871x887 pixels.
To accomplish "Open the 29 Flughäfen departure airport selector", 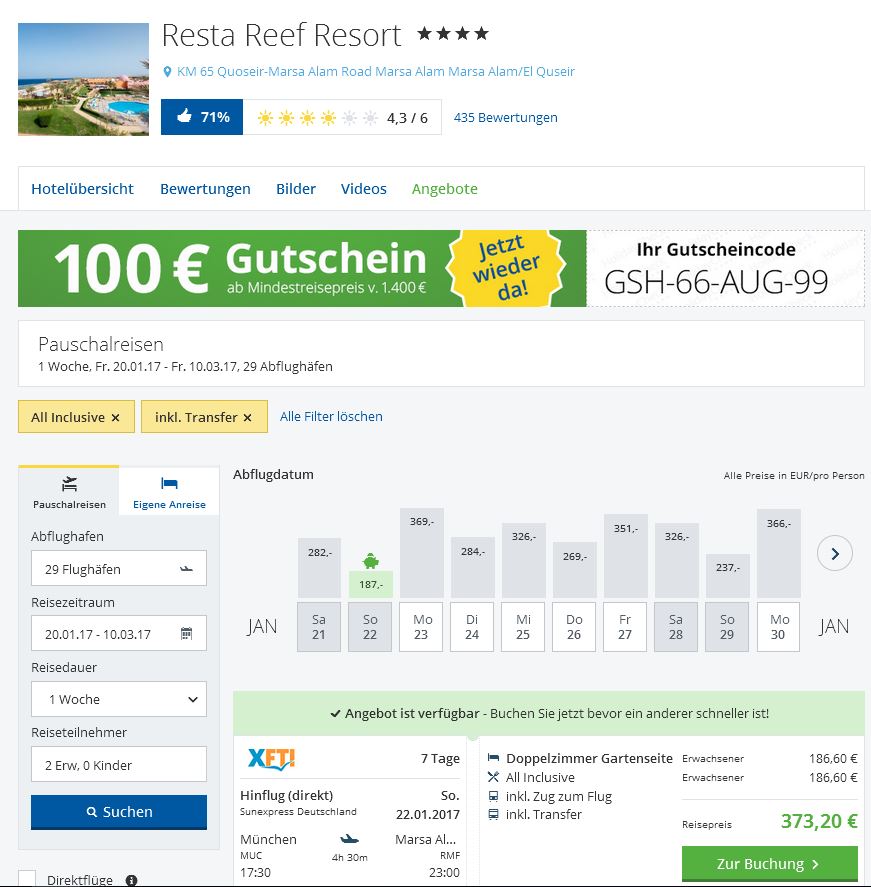I will click(x=118, y=568).
